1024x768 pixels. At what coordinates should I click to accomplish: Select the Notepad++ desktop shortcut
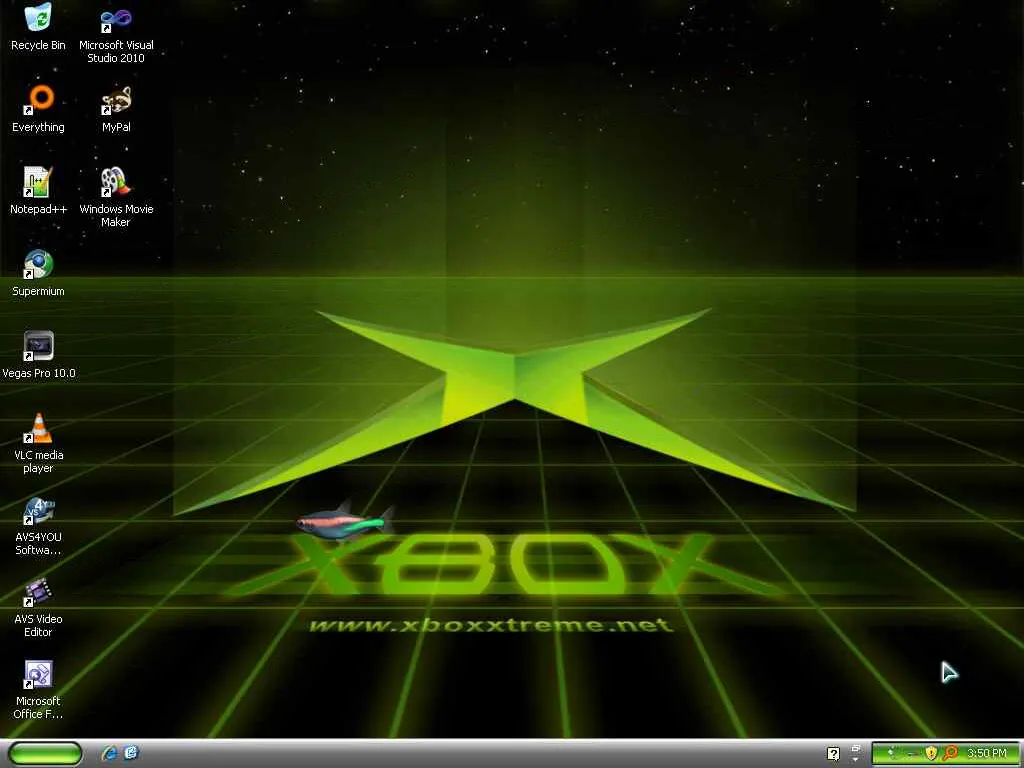point(38,191)
